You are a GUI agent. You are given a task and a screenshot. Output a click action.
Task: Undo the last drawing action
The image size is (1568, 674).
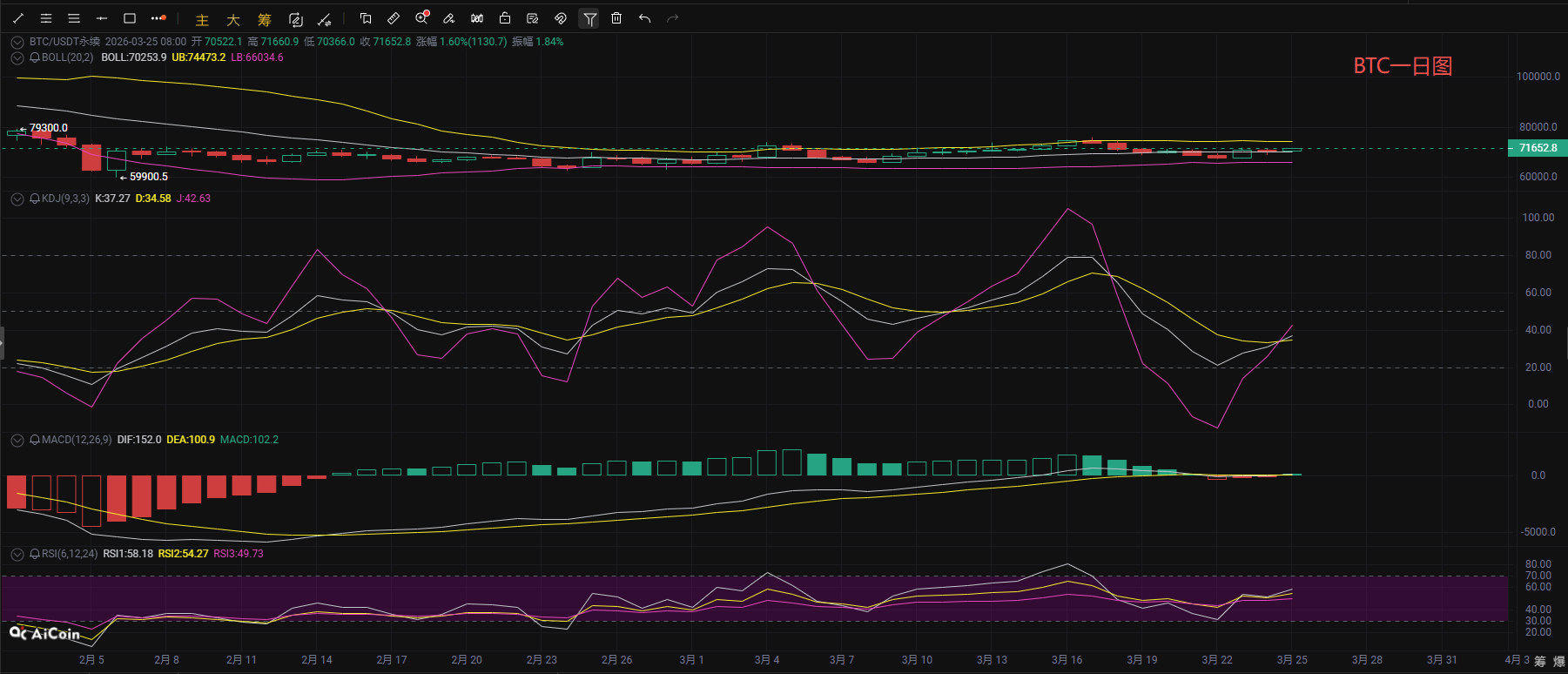click(644, 18)
